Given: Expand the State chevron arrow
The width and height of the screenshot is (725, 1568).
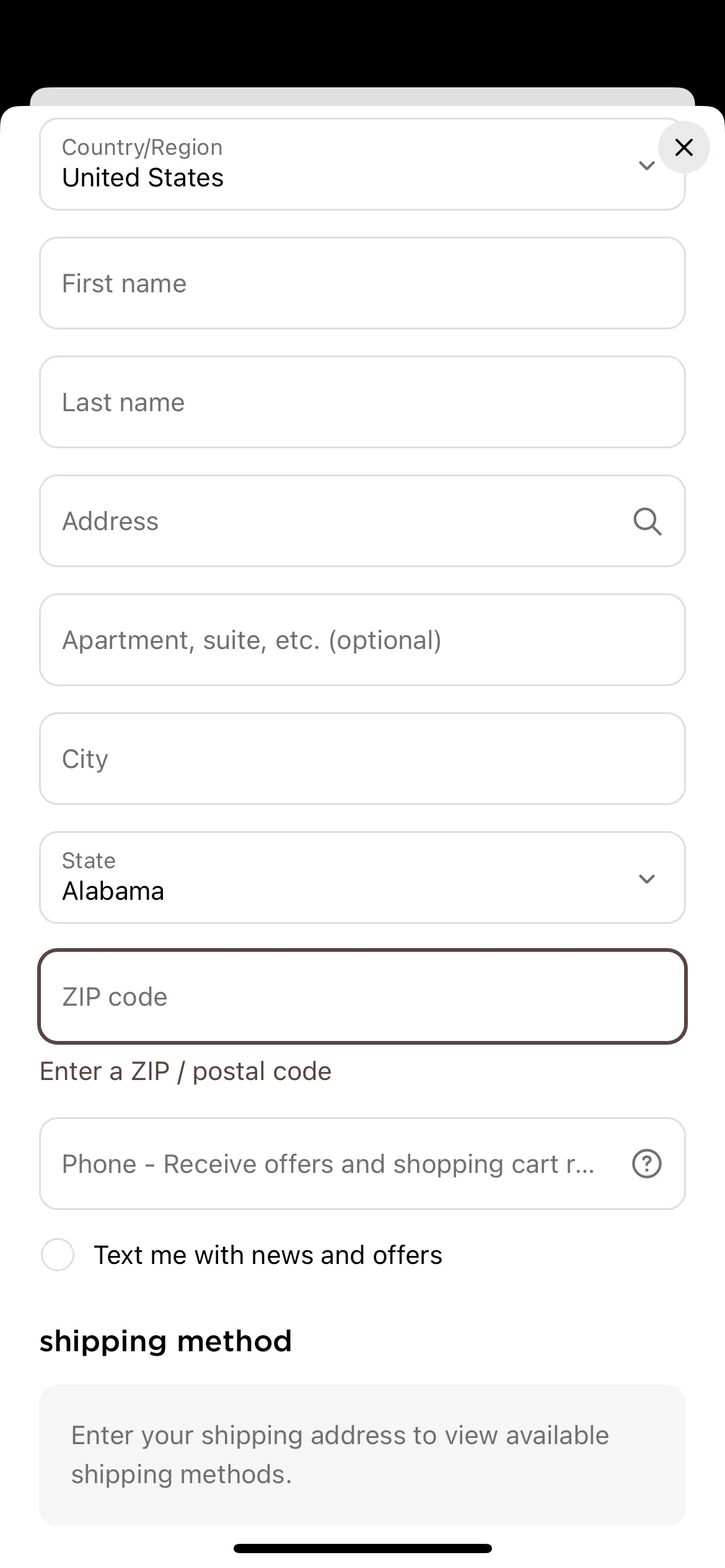Looking at the screenshot, I should click(647, 879).
